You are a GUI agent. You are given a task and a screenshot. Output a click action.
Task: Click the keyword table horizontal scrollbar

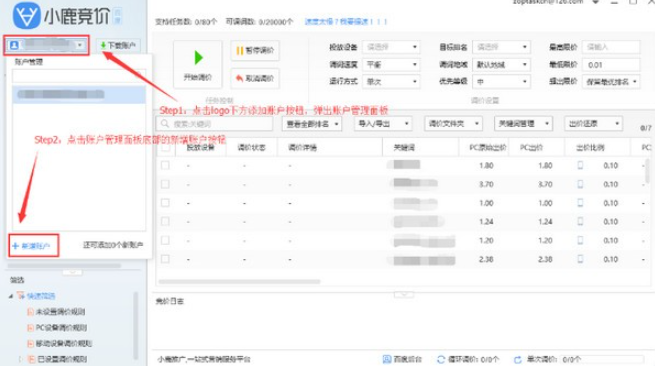[239, 282]
